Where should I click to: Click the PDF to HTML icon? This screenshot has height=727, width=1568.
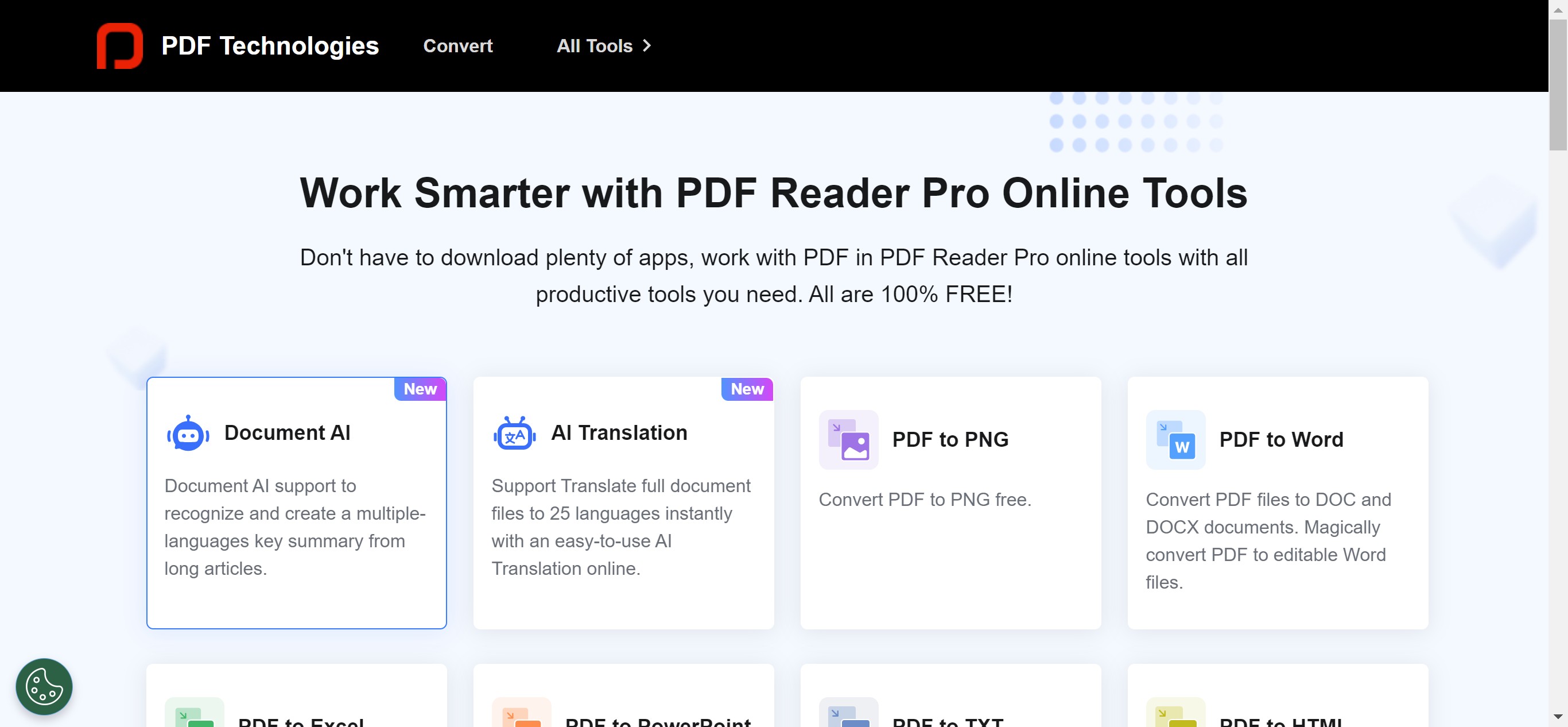(x=1175, y=715)
